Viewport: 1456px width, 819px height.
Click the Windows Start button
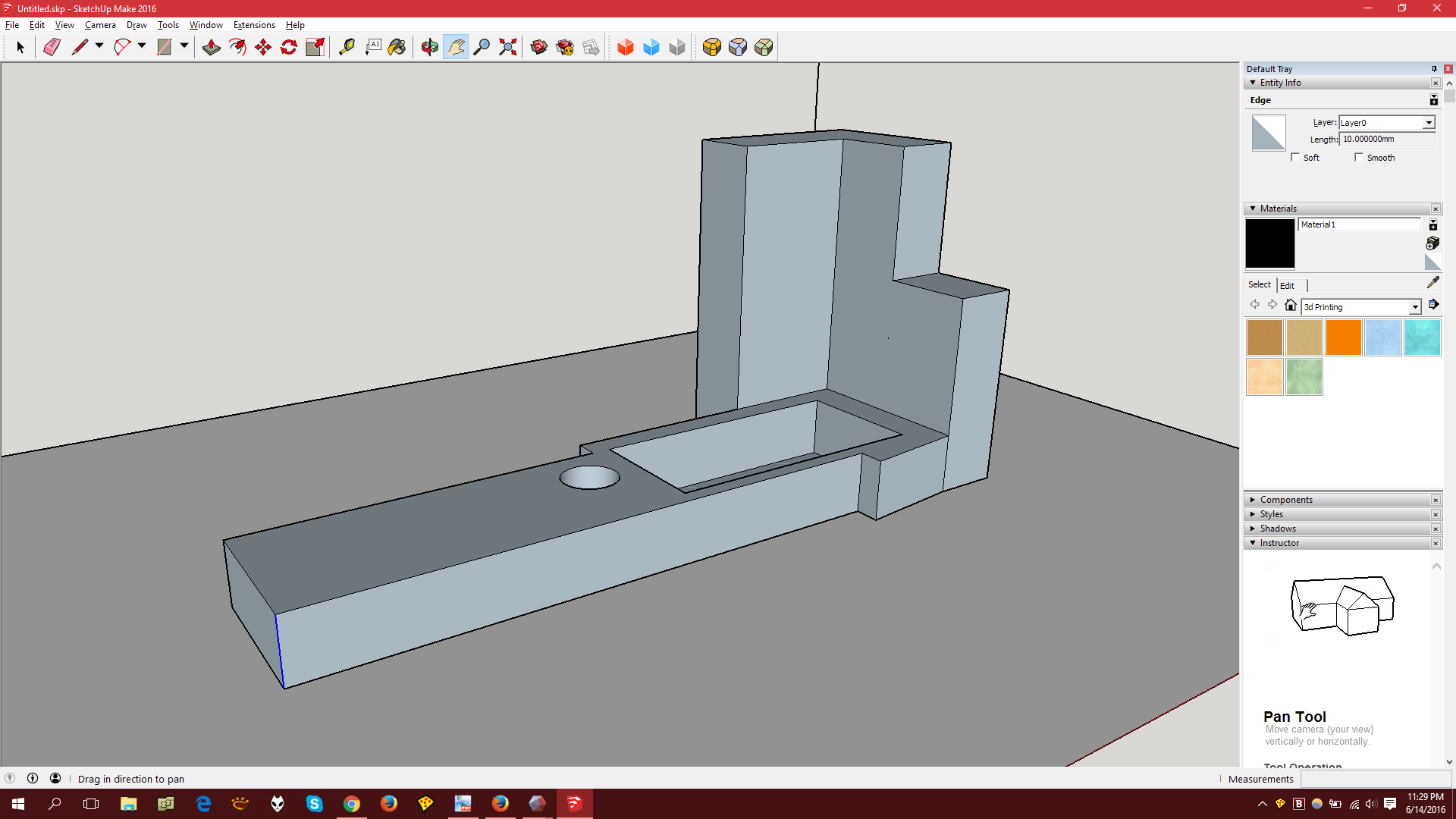coord(18,804)
